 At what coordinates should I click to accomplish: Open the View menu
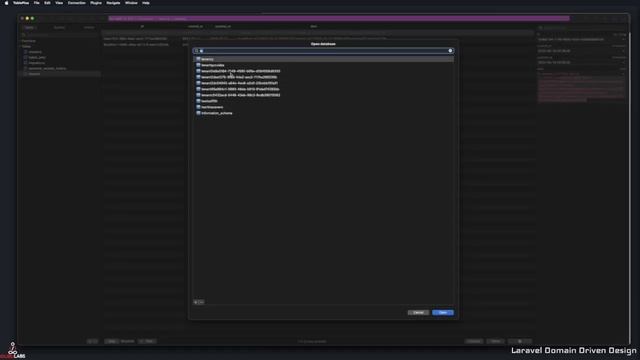click(59, 3)
